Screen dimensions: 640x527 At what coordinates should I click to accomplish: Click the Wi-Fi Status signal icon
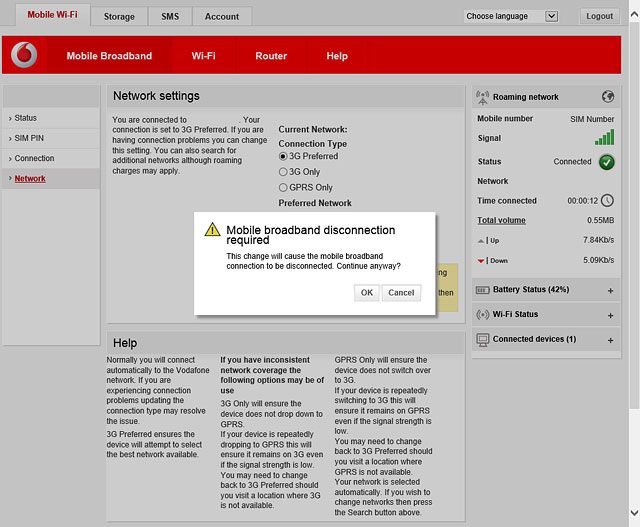pos(482,315)
